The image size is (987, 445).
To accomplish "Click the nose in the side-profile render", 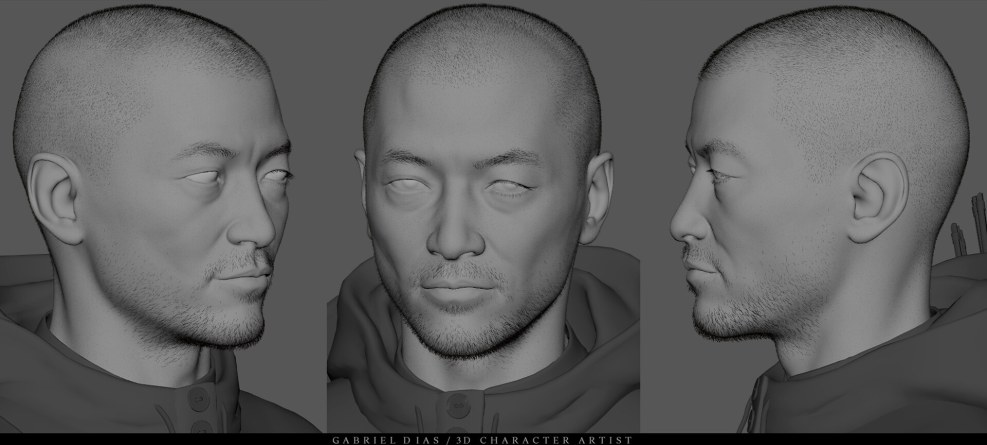I will point(684,225).
